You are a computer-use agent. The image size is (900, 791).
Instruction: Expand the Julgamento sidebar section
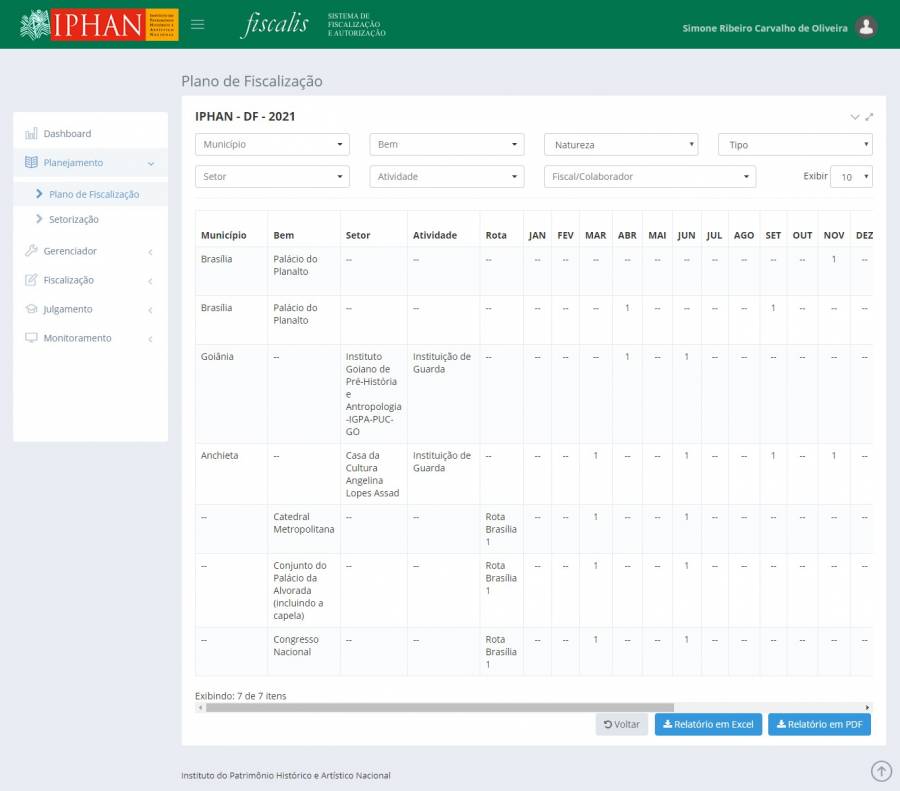tap(67, 309)
